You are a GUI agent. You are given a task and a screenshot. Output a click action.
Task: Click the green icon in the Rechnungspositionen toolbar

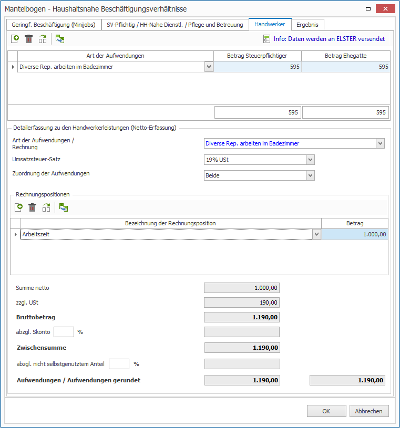tap(63, 208)
